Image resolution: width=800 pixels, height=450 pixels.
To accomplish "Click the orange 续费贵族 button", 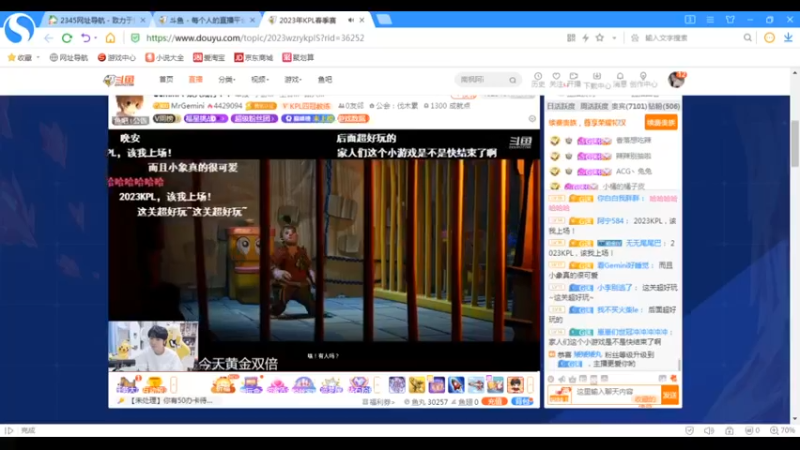I will pyautogui.click(x=661, y=122).
